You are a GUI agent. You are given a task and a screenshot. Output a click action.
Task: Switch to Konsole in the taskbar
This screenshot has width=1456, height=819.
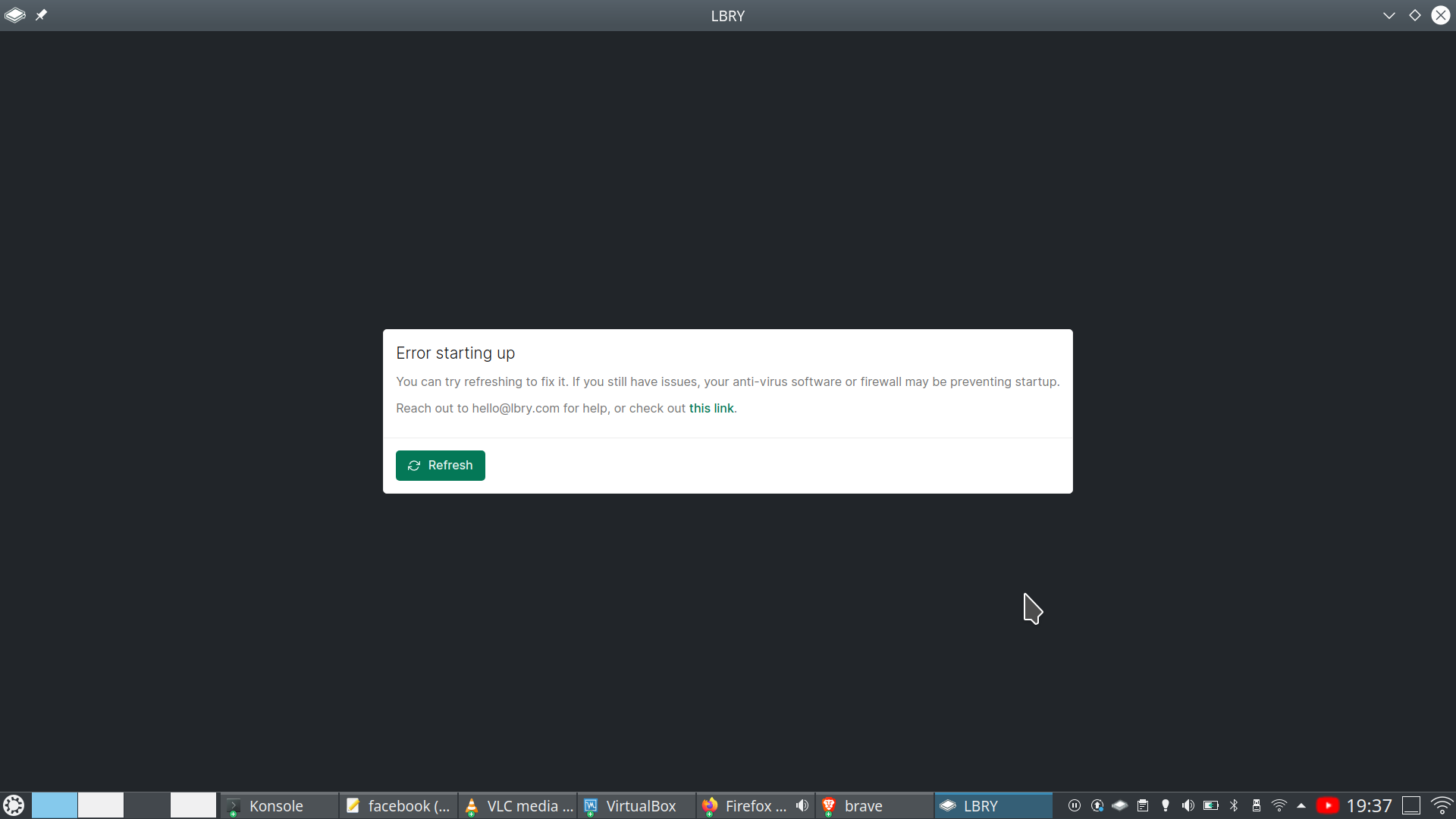(279, 805)
